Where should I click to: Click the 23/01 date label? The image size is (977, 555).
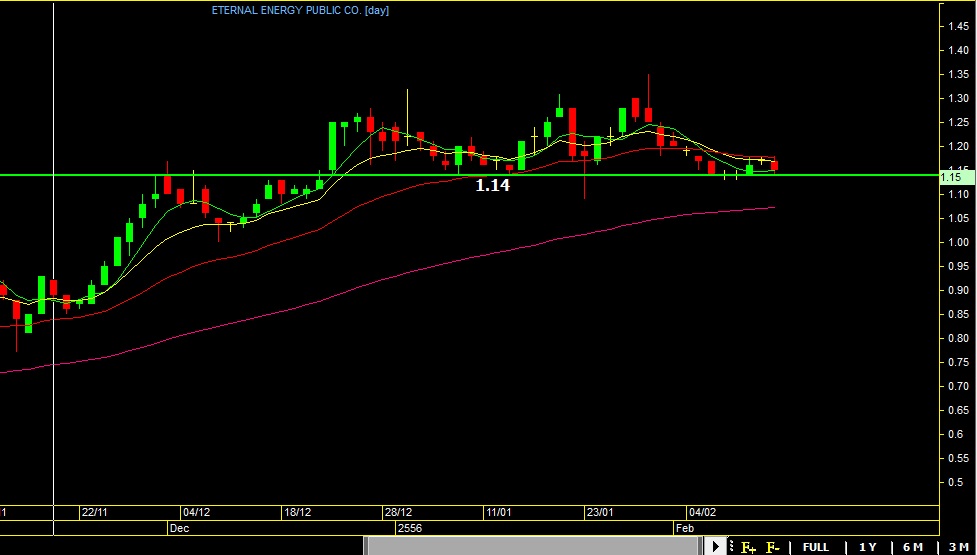tap(600, 513)
